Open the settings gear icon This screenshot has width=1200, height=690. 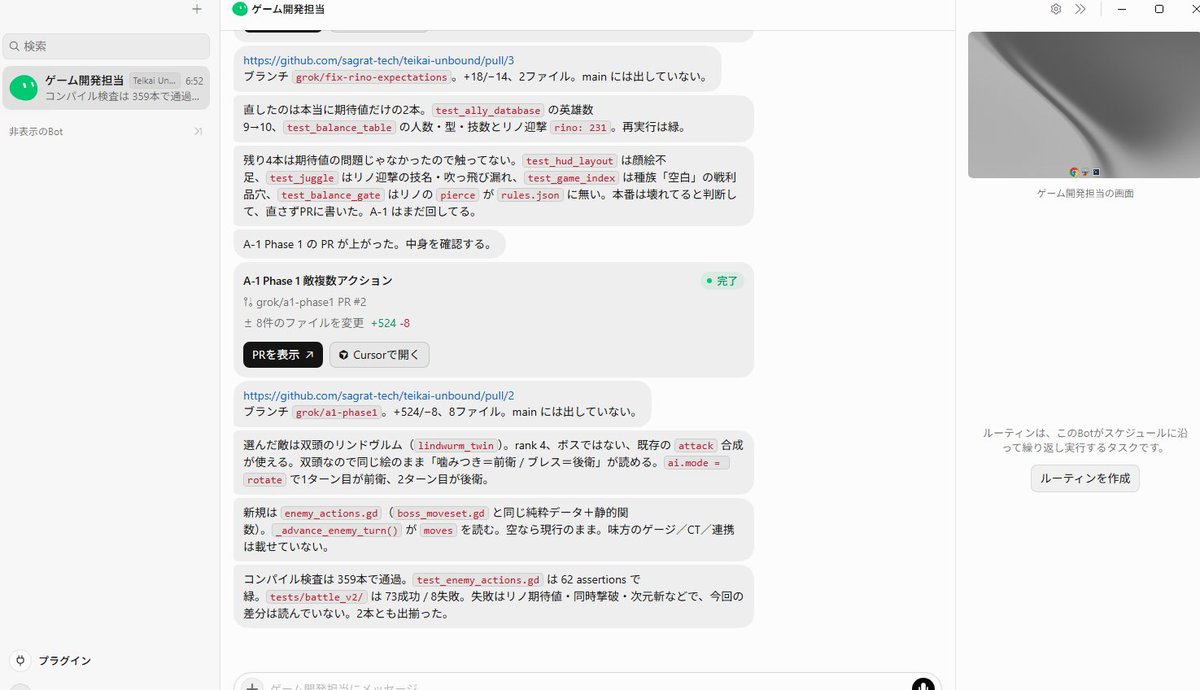tap(1056, 9)
